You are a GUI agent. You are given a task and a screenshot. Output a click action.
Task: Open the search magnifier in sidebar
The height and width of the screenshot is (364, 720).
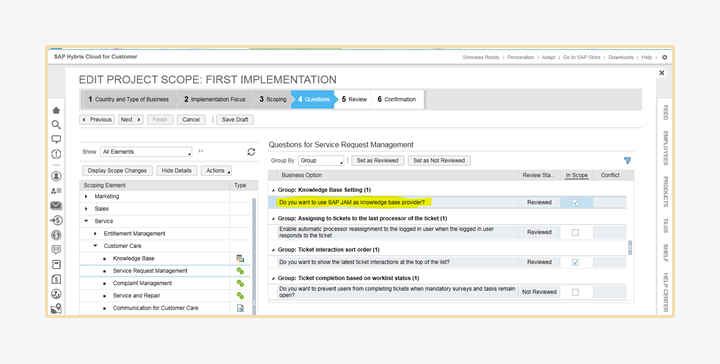pos(56,125)
